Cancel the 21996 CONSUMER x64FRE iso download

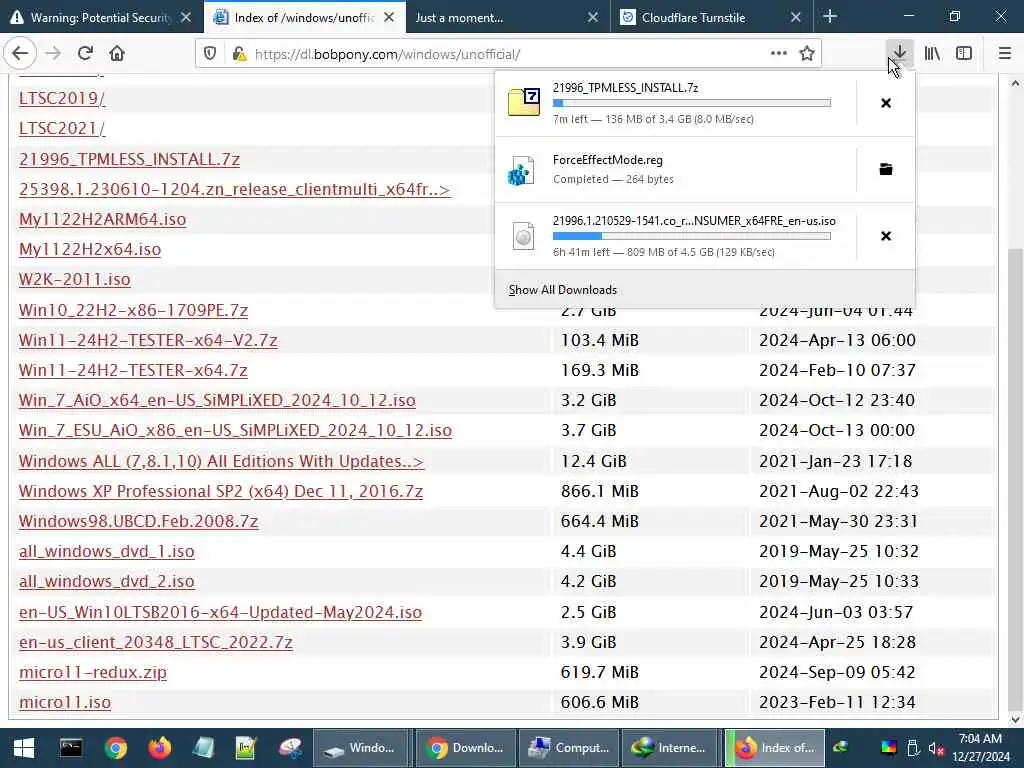click(886, 236)
